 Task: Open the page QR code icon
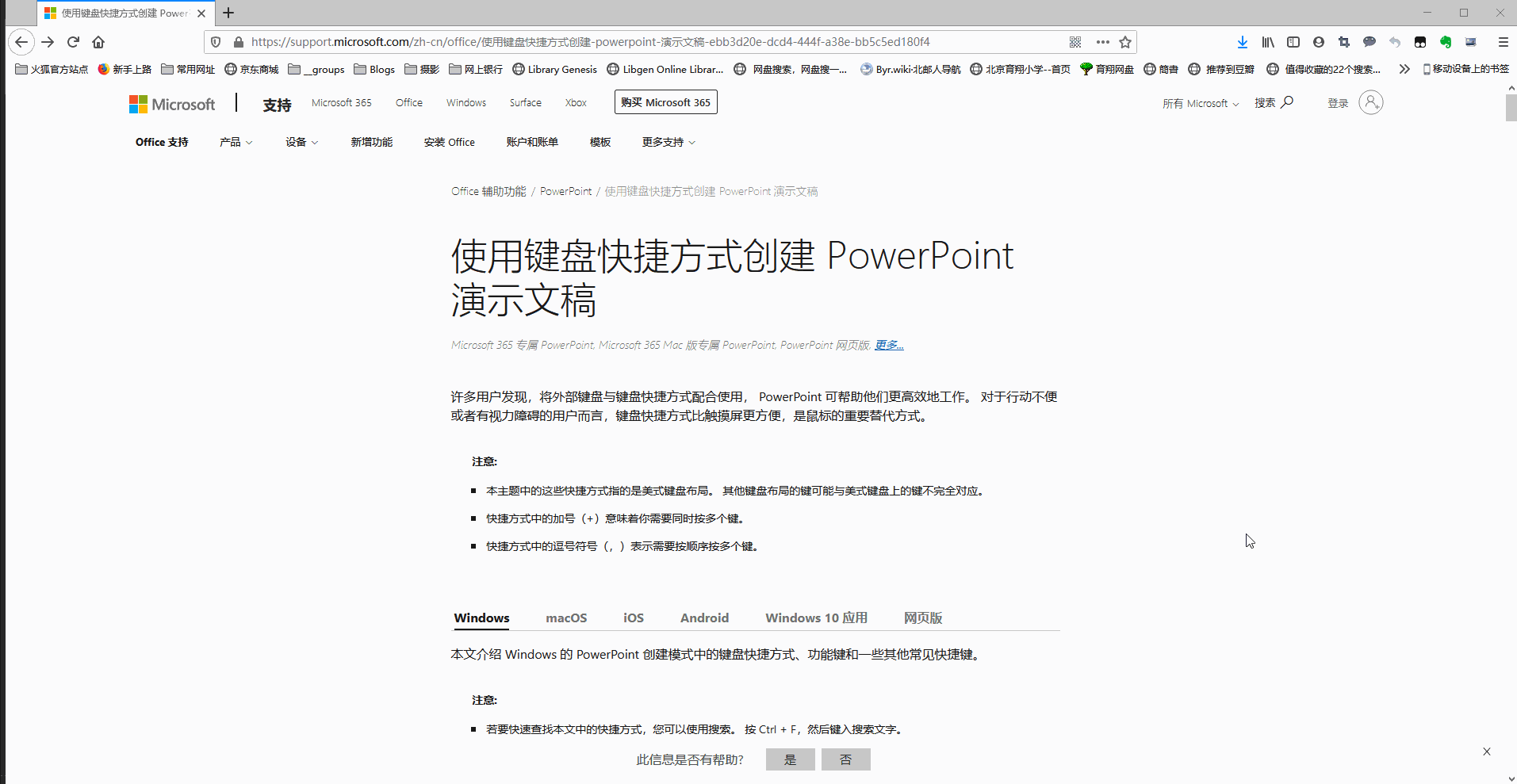tap(1075, 42)
